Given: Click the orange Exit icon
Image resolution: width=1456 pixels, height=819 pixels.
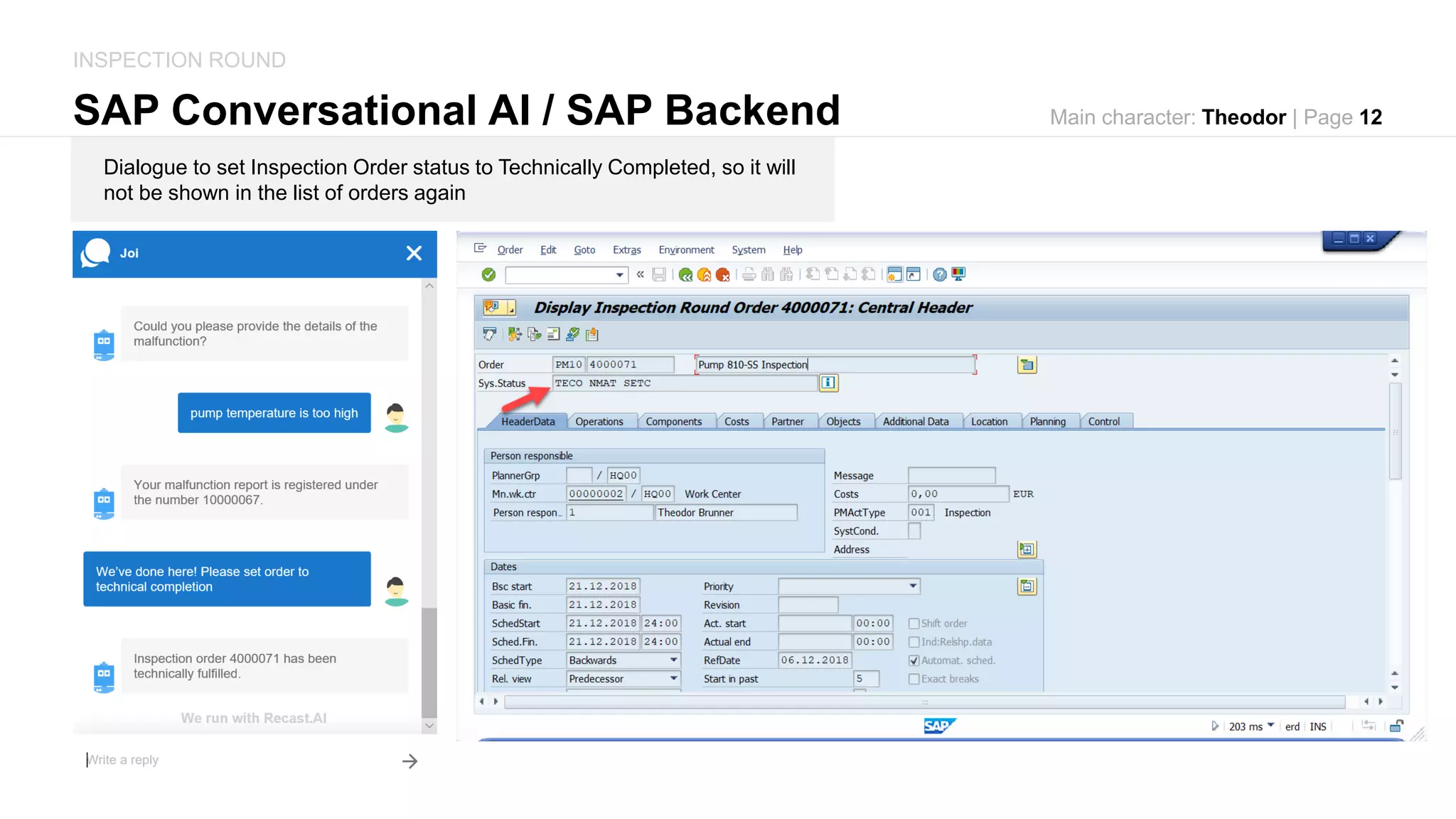Looking at the screenshot, I should click(x=704, y=274).
